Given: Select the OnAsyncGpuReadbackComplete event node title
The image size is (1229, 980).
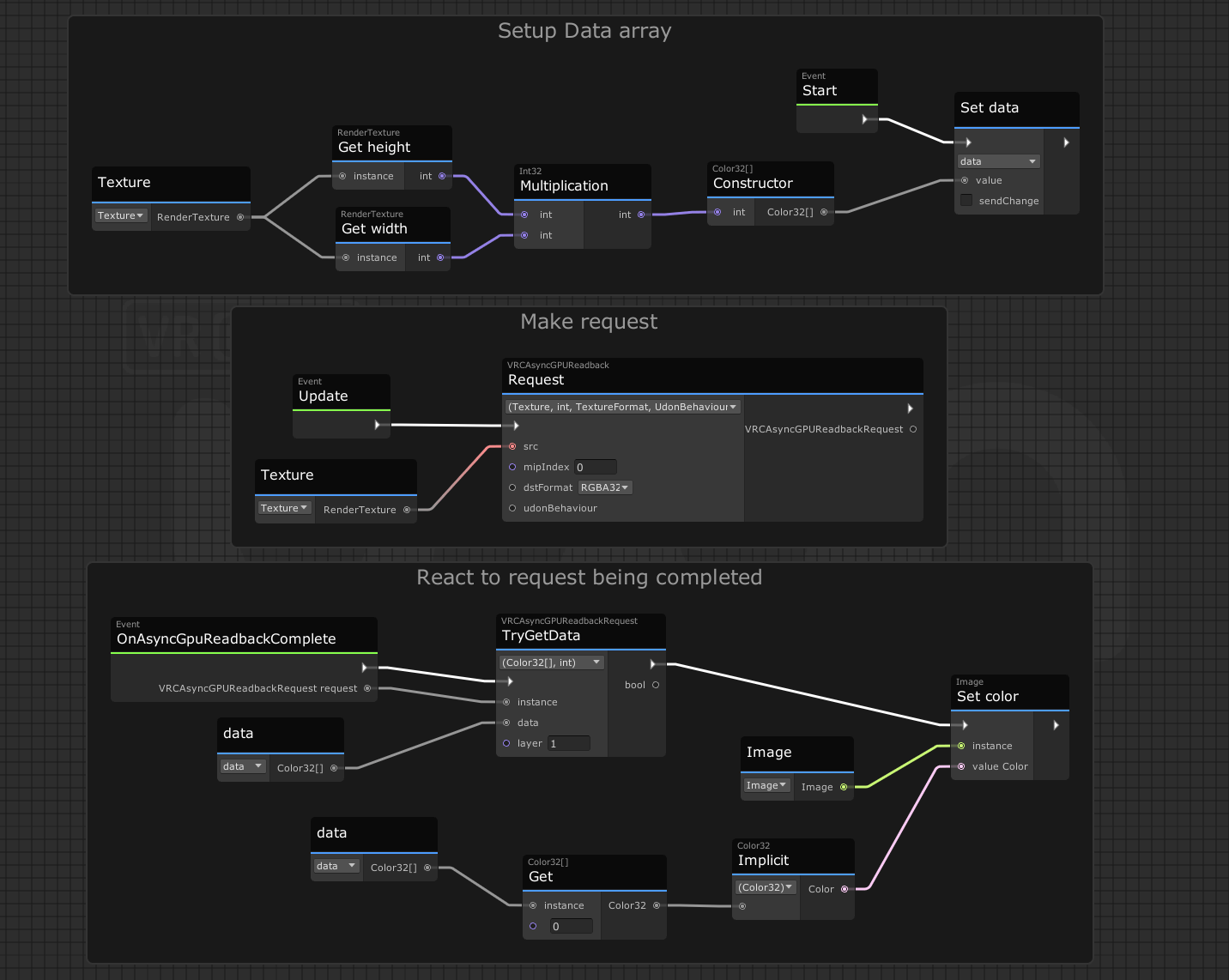Looking at the screenshot, I should point(227,638).
